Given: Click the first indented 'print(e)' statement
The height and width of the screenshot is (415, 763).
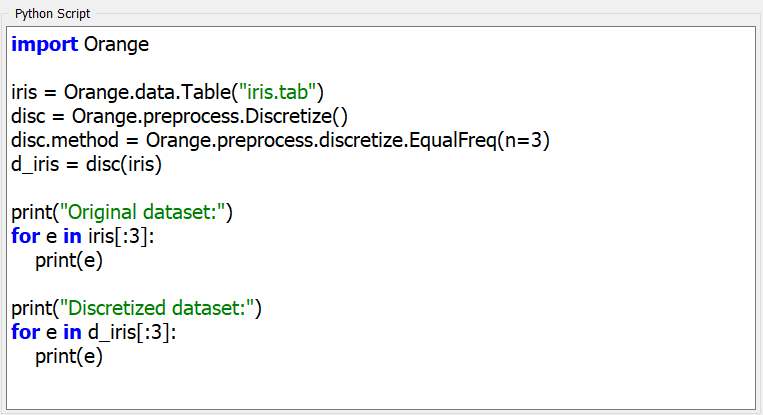Looking at the screenshot, I should click(69, 260).
